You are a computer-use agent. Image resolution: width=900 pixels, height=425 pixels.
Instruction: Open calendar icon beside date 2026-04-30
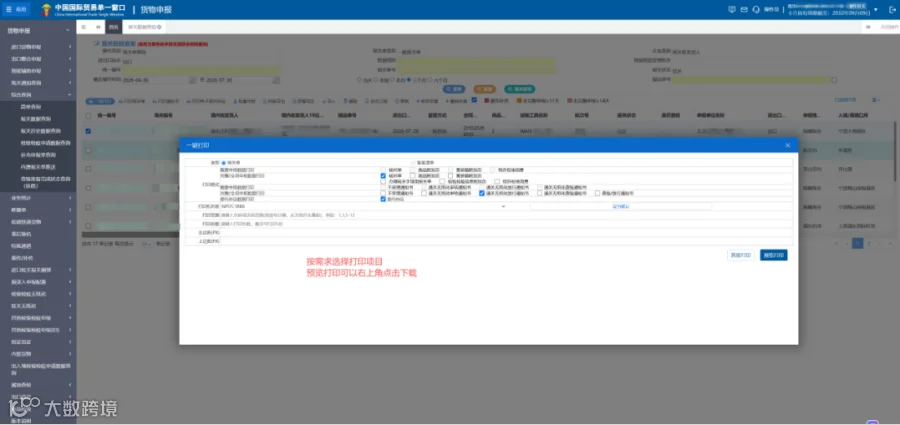click(193, 80)
